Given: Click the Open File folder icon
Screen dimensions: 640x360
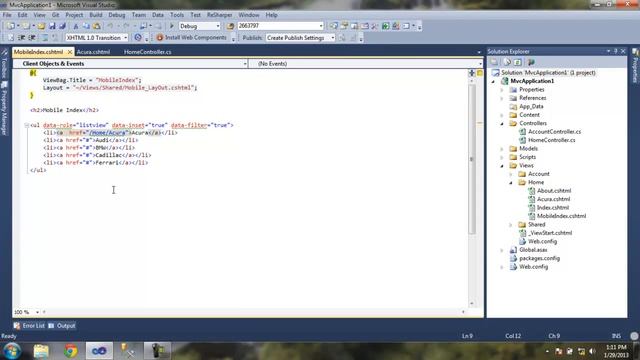Looking at the screenshot, I should click(42, 26).
